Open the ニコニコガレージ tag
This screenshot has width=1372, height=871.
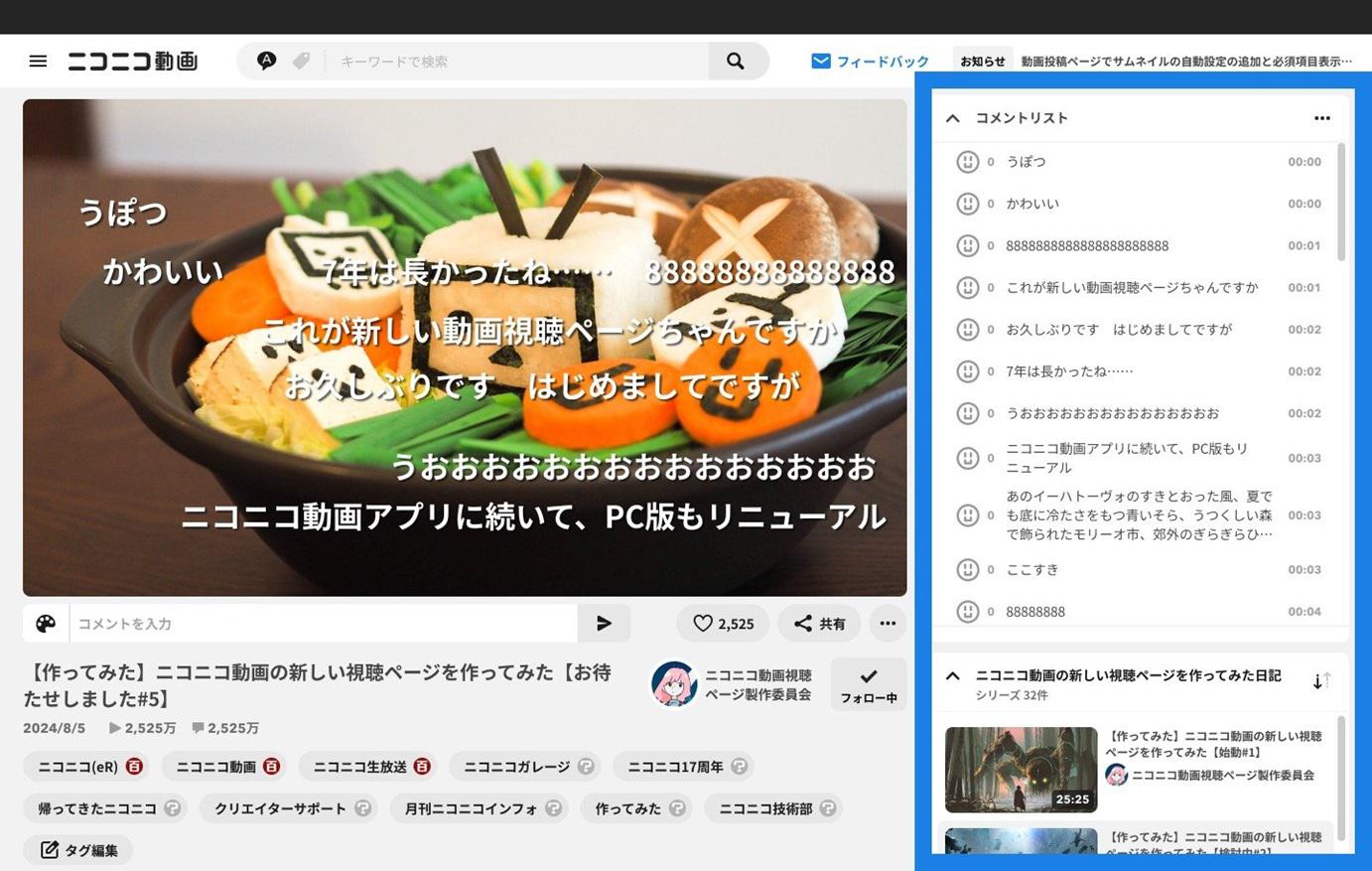point(517,767)
